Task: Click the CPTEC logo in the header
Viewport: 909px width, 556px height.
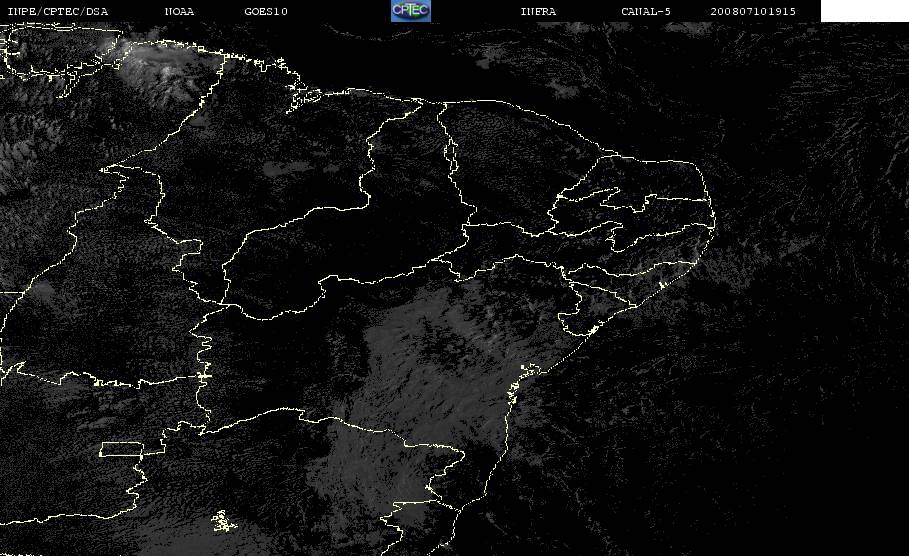Action: 411,11
